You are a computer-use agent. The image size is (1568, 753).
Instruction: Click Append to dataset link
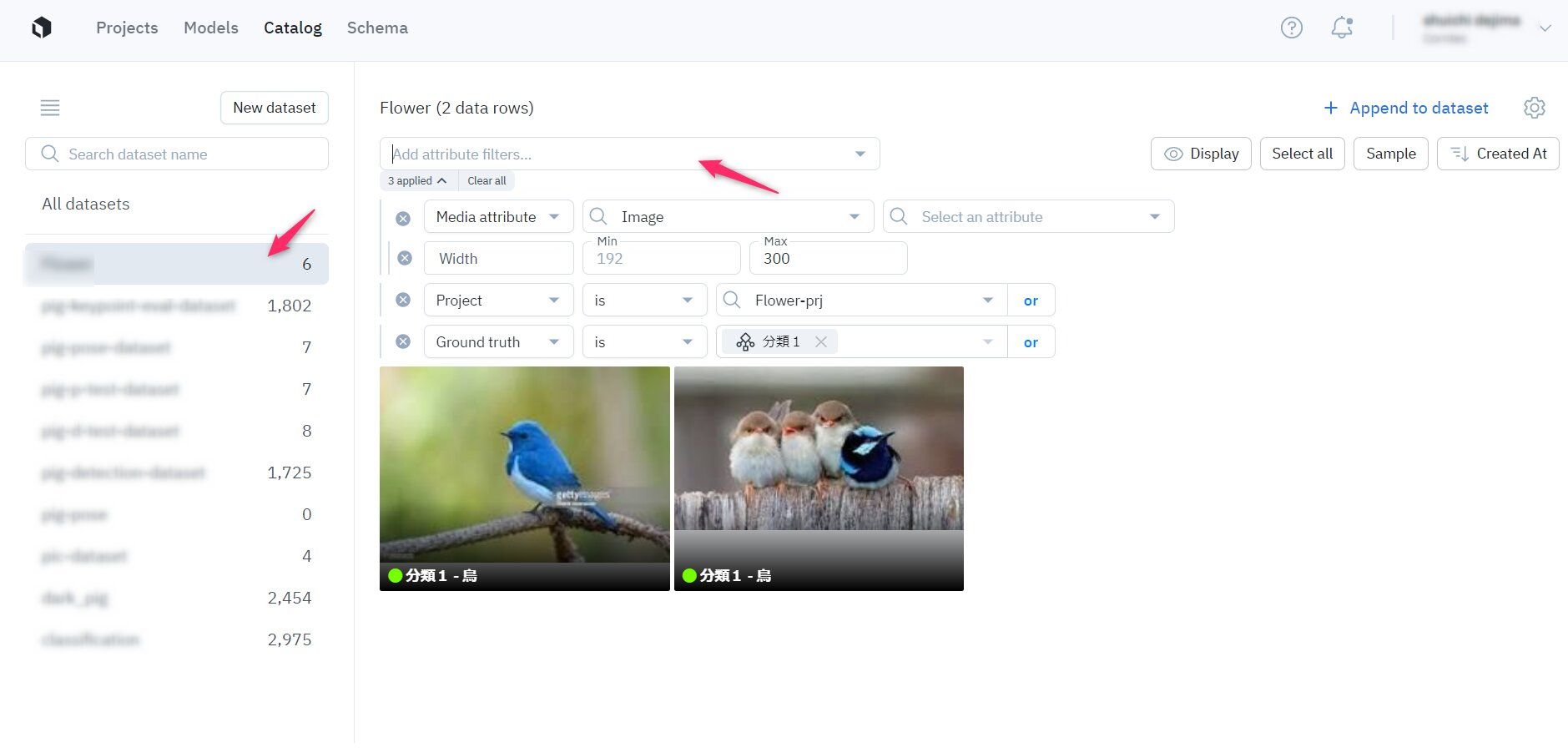click(x=1406, y=108)
